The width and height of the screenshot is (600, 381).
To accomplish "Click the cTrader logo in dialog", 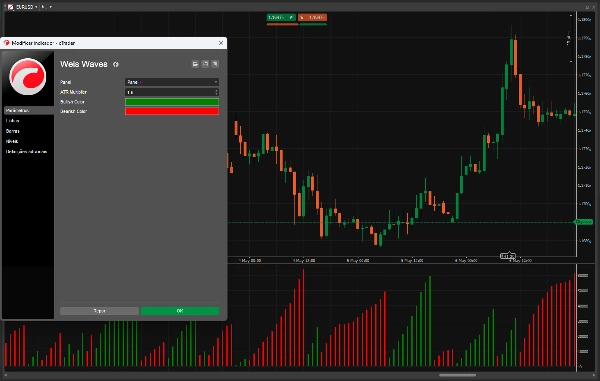I will 28,77.
